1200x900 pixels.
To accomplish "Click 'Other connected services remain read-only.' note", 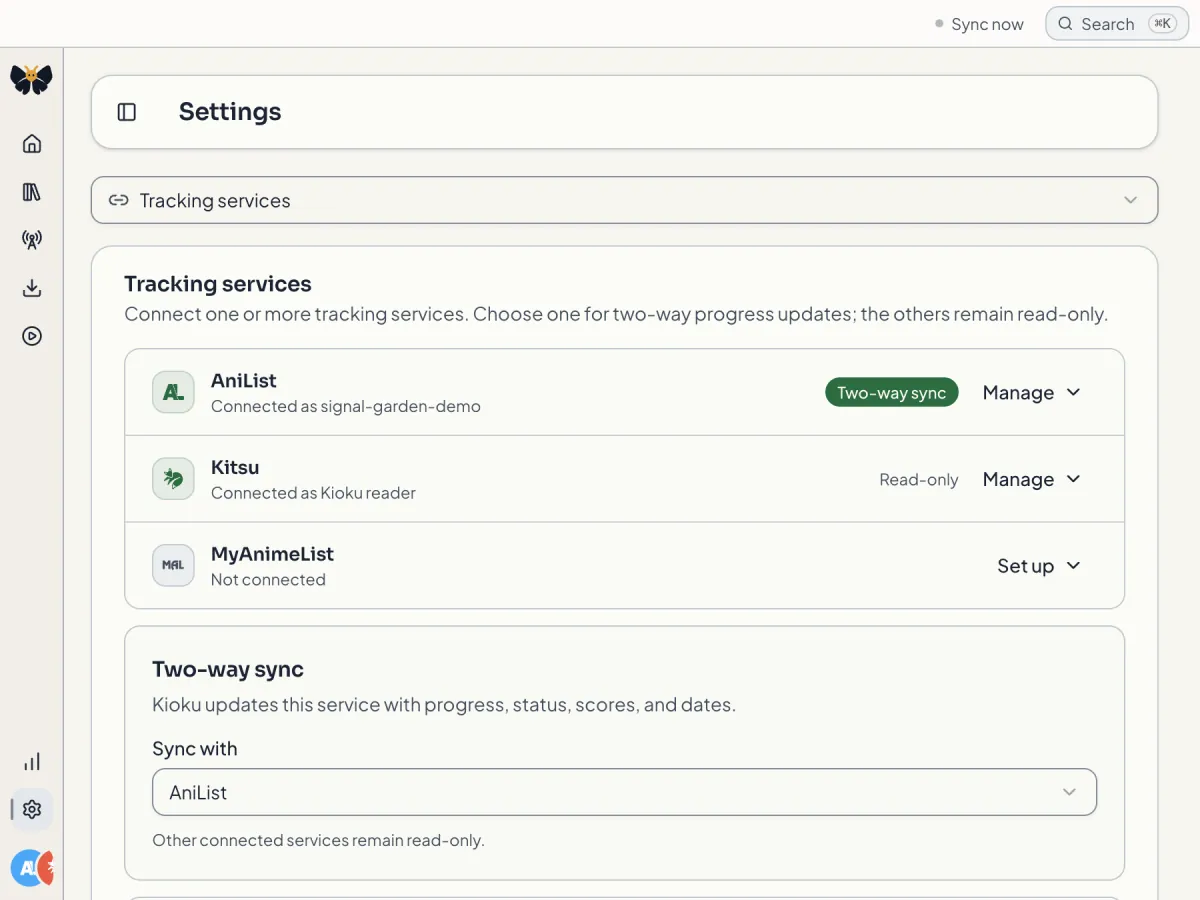I will [318, 840].
